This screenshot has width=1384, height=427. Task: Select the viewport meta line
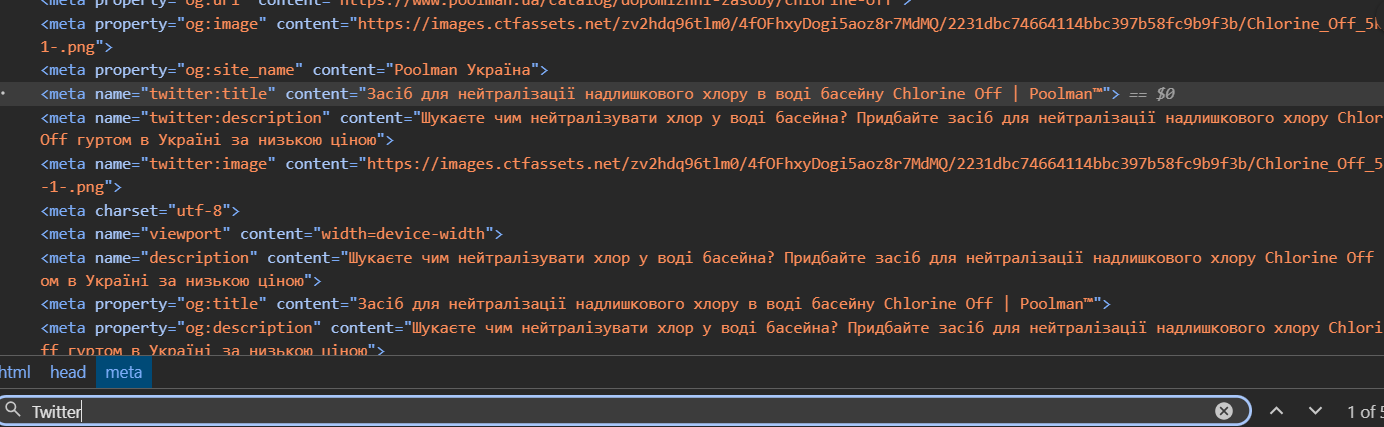coord(271,234)
